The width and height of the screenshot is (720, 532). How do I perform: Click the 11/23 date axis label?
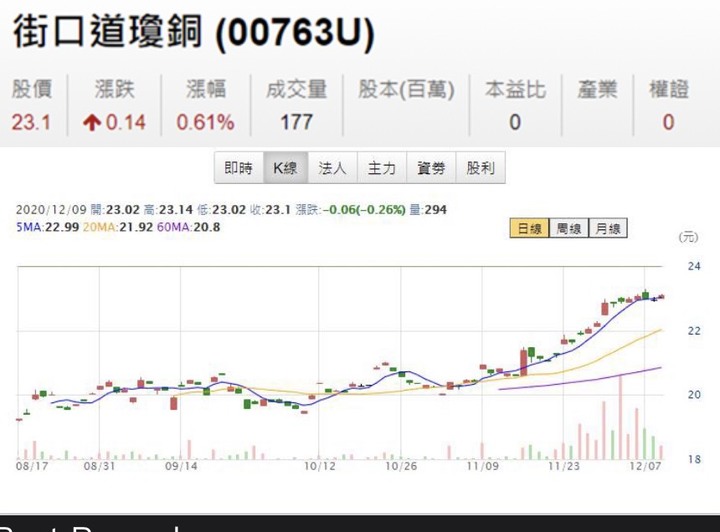[564, 467]
